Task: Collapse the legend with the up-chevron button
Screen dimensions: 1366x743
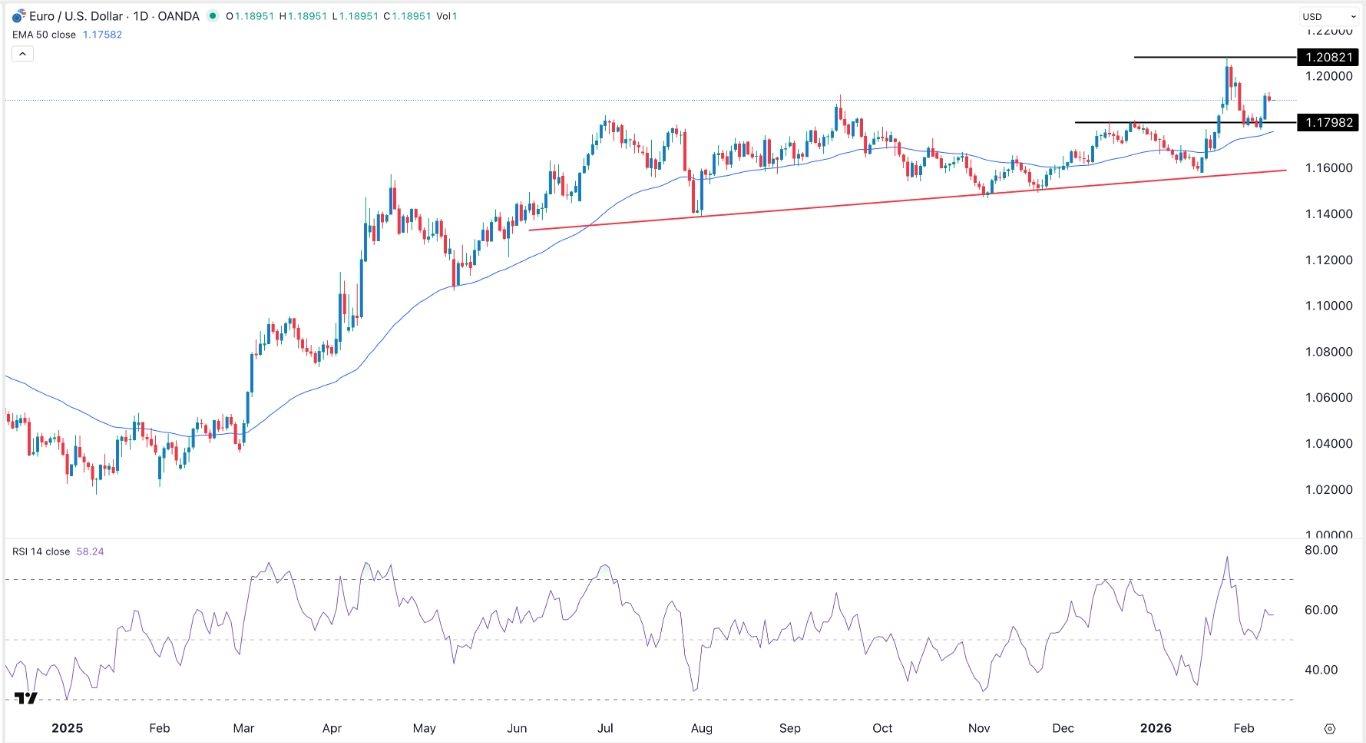Action: [22, 52]
